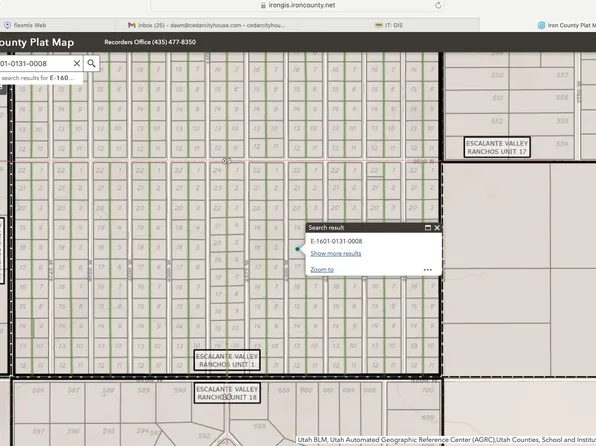The width and height of the screenshot is (596, 446).
Task: Maximize the Search result popup
Action: (428, 227)
